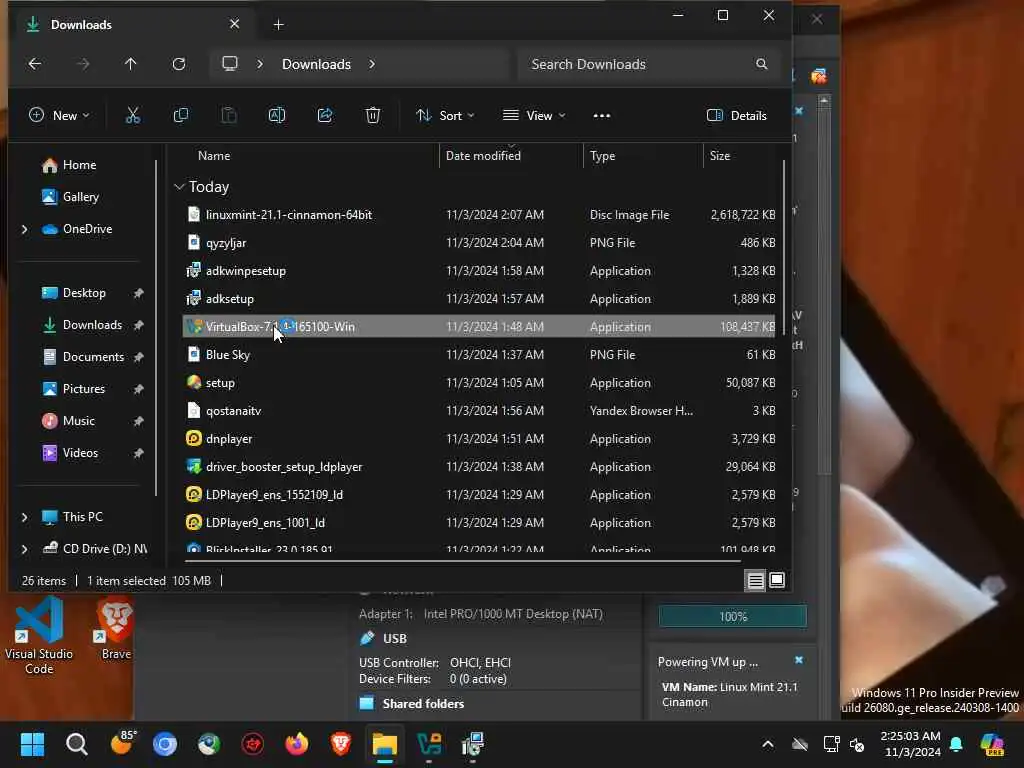Click the 100% progress bar in VirtualBox

pyautogui.click(x=733, y=616)
